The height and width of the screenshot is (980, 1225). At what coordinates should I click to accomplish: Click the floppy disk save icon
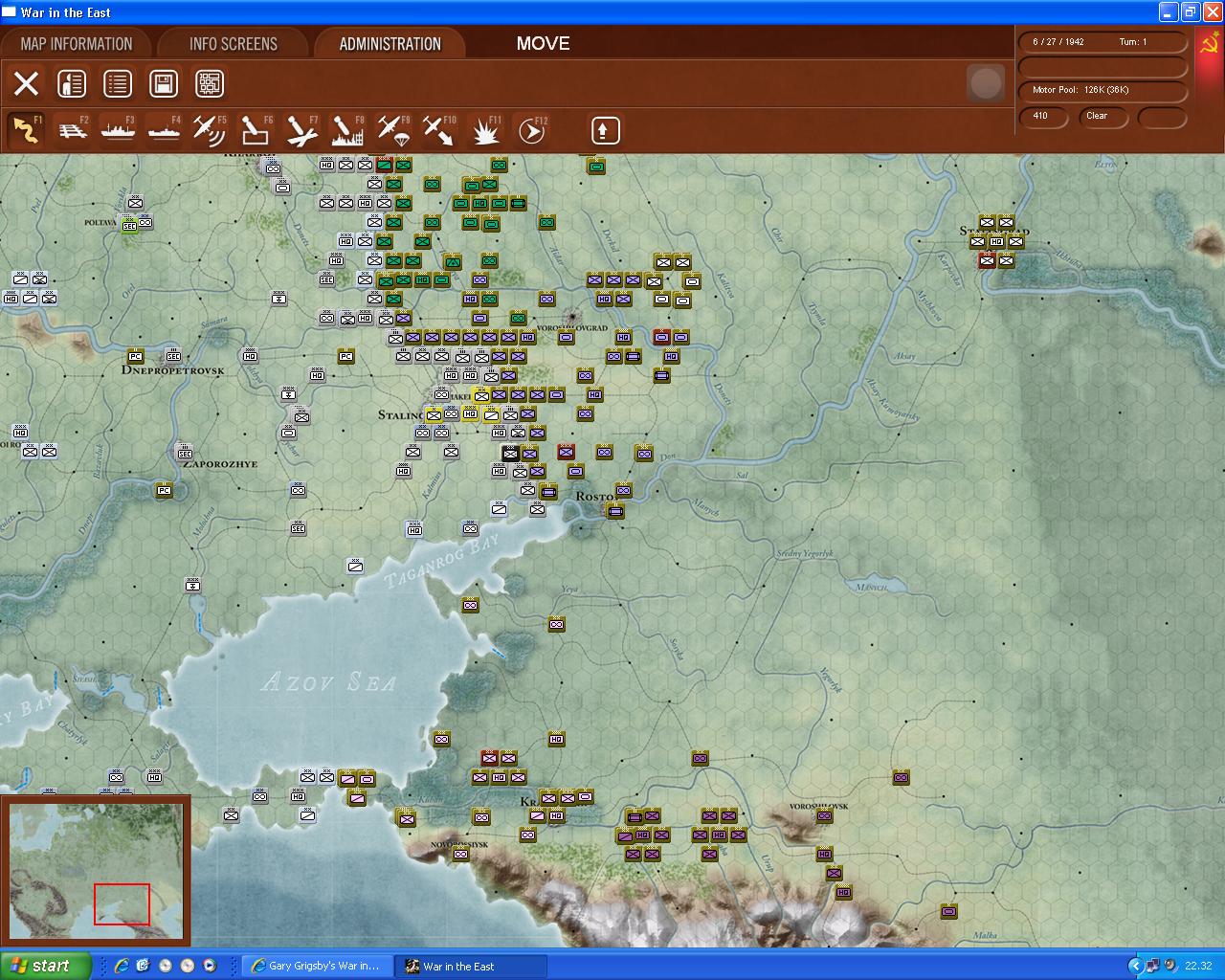click(x=164, y=83)
